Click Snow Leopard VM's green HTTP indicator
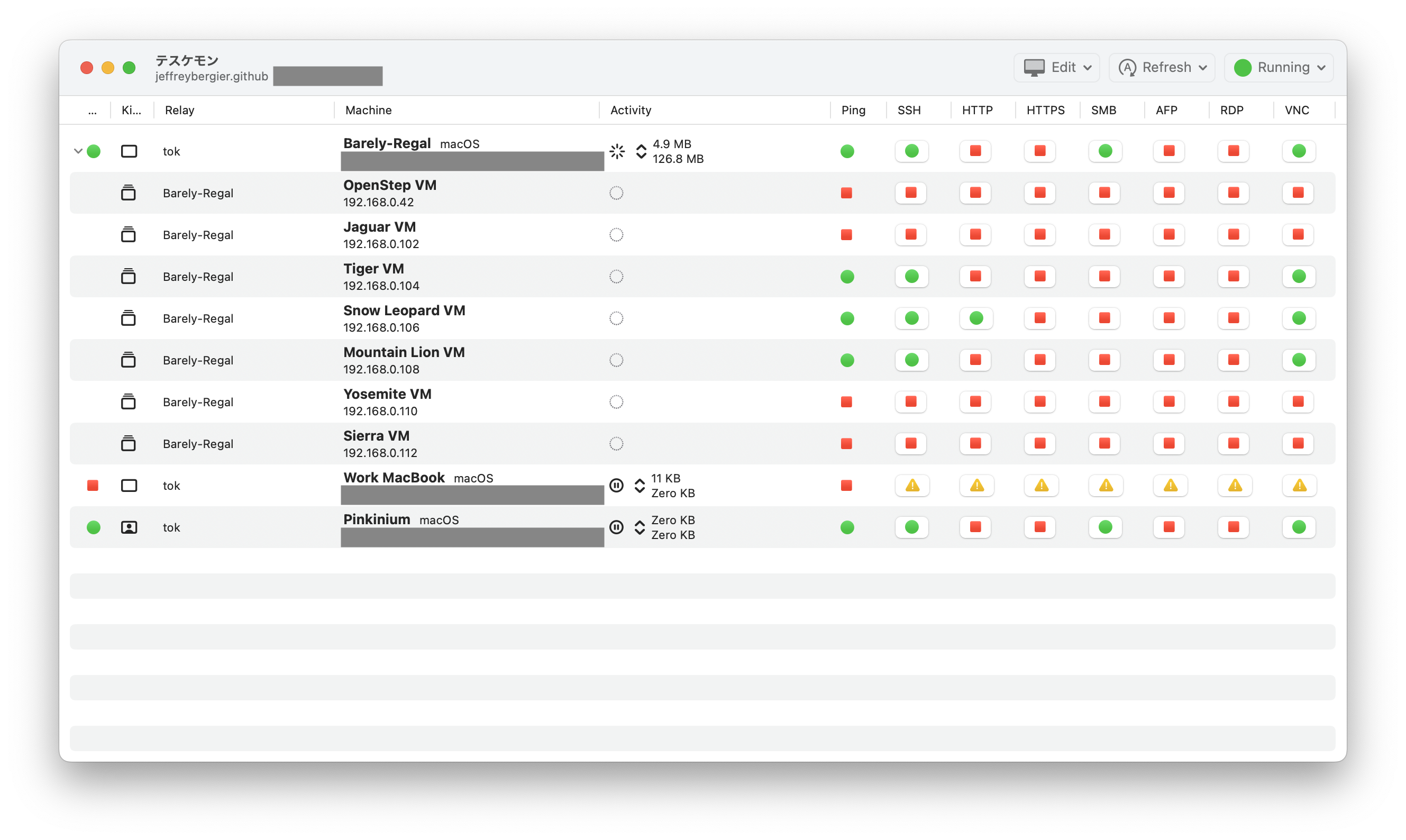This screenshot has width=1406, height=840. [976, 318]
